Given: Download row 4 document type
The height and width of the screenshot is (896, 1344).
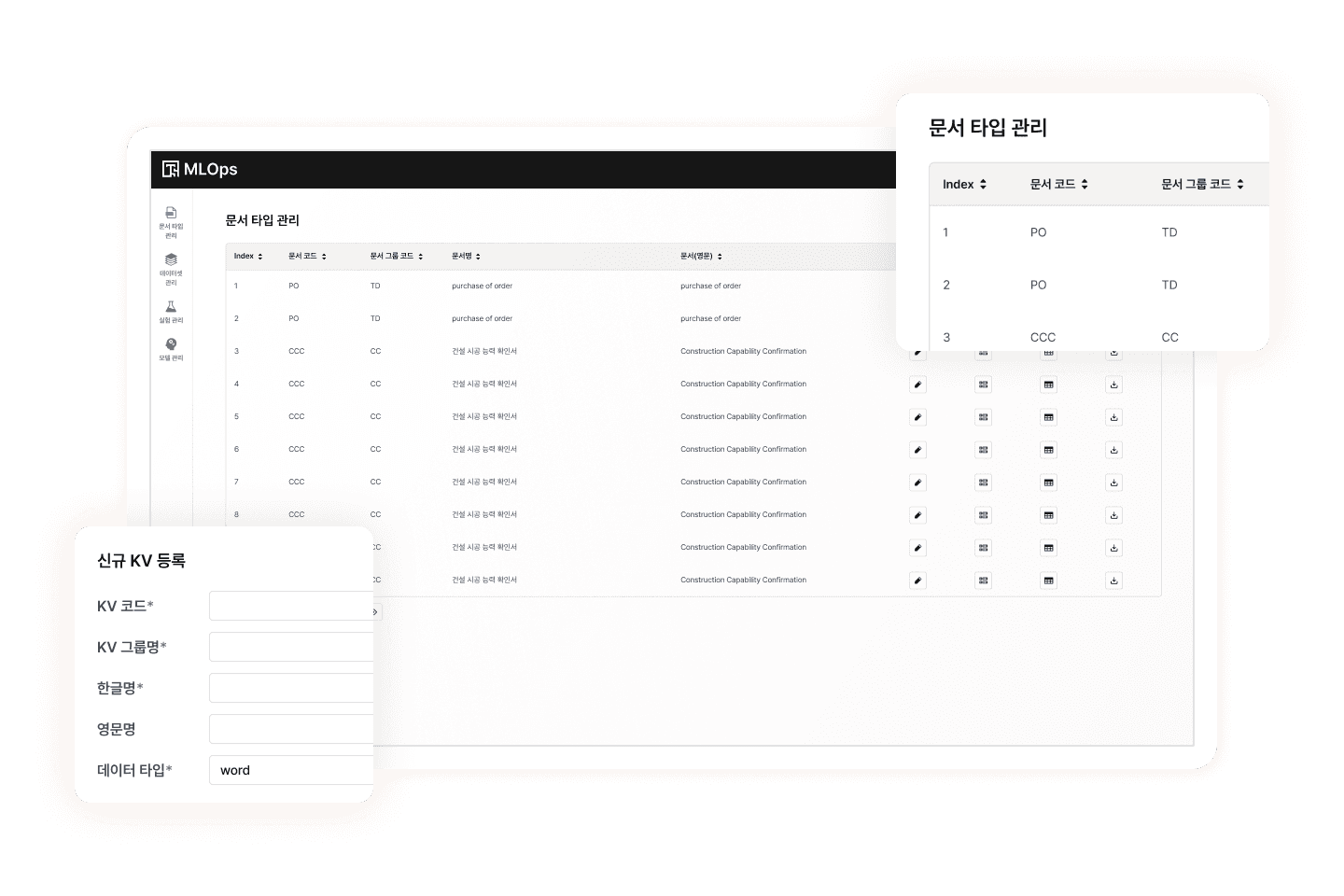Looking at the screenshot, I should (1113, 385).
